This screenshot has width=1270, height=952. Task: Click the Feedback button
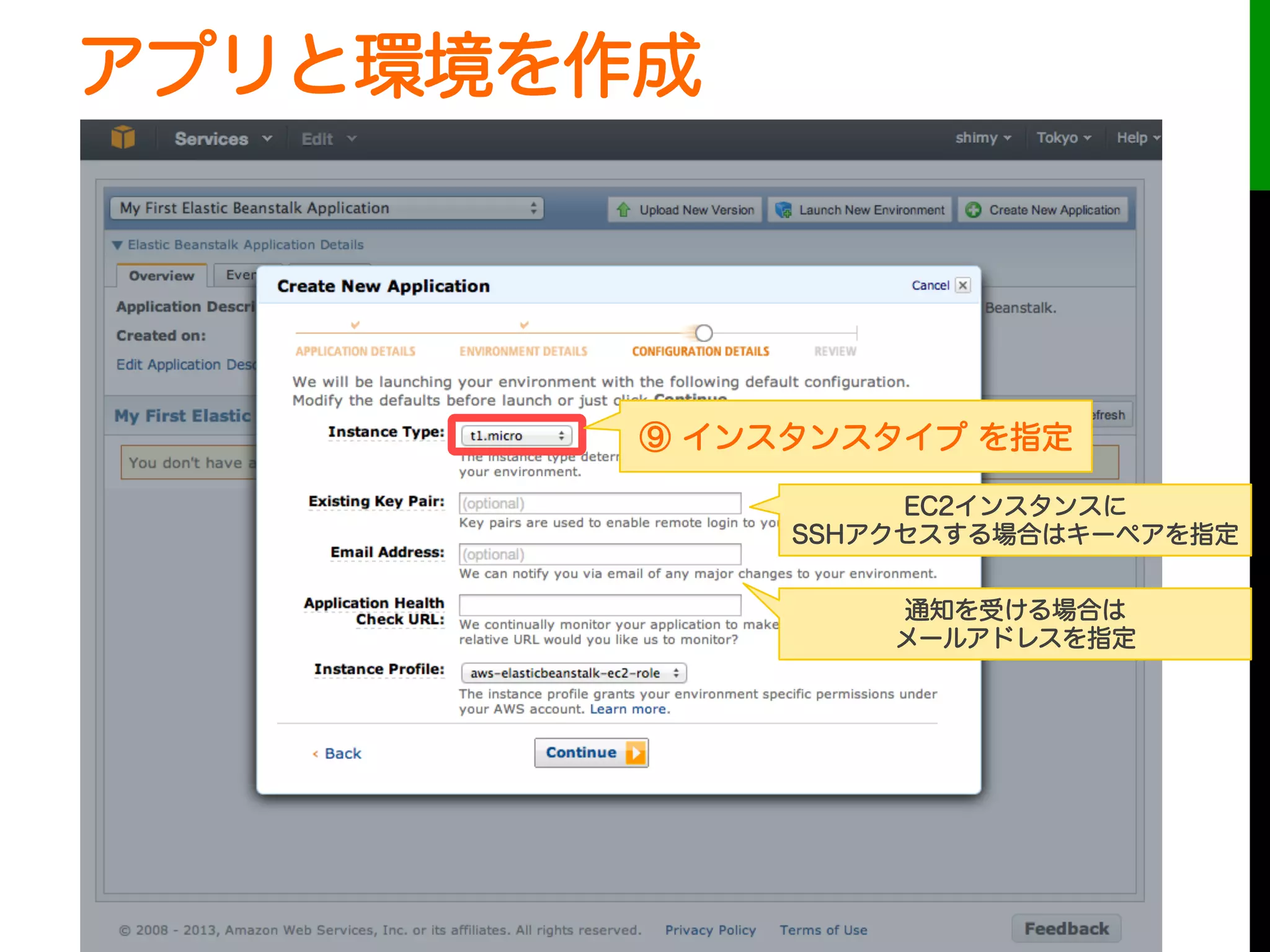point(1067,928)
